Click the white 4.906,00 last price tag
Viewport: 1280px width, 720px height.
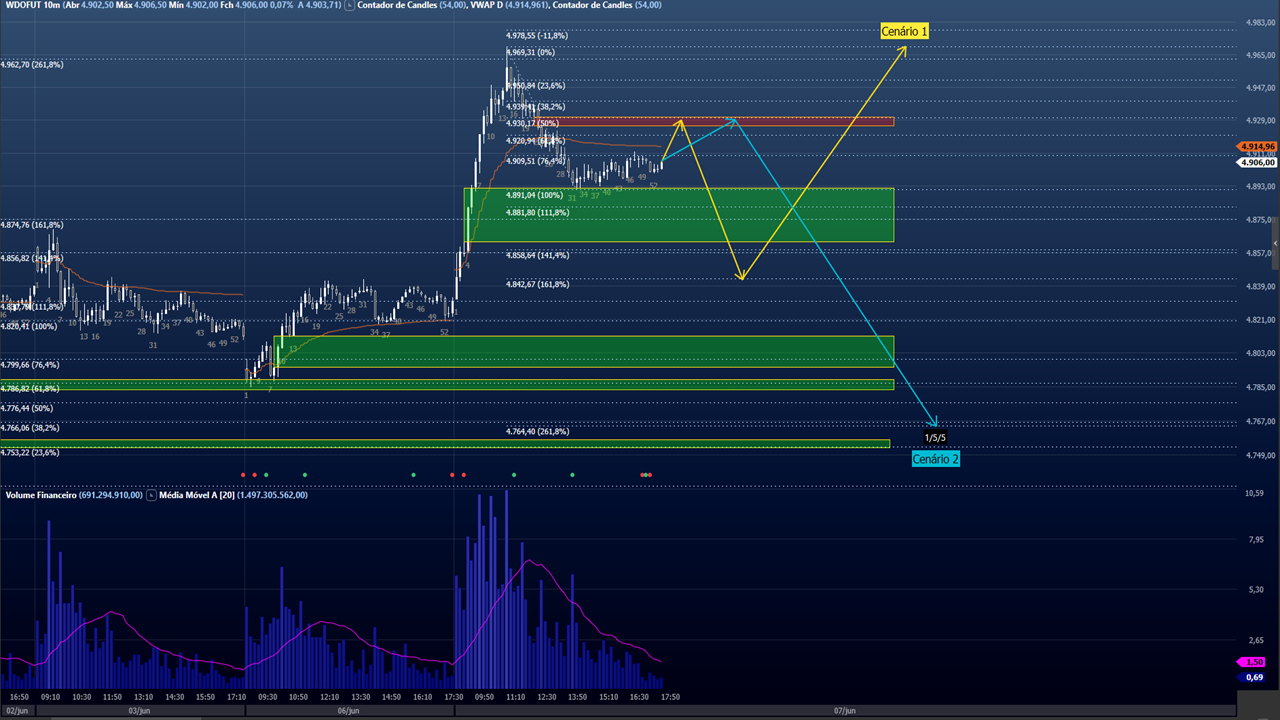[x=1256, y=162]
